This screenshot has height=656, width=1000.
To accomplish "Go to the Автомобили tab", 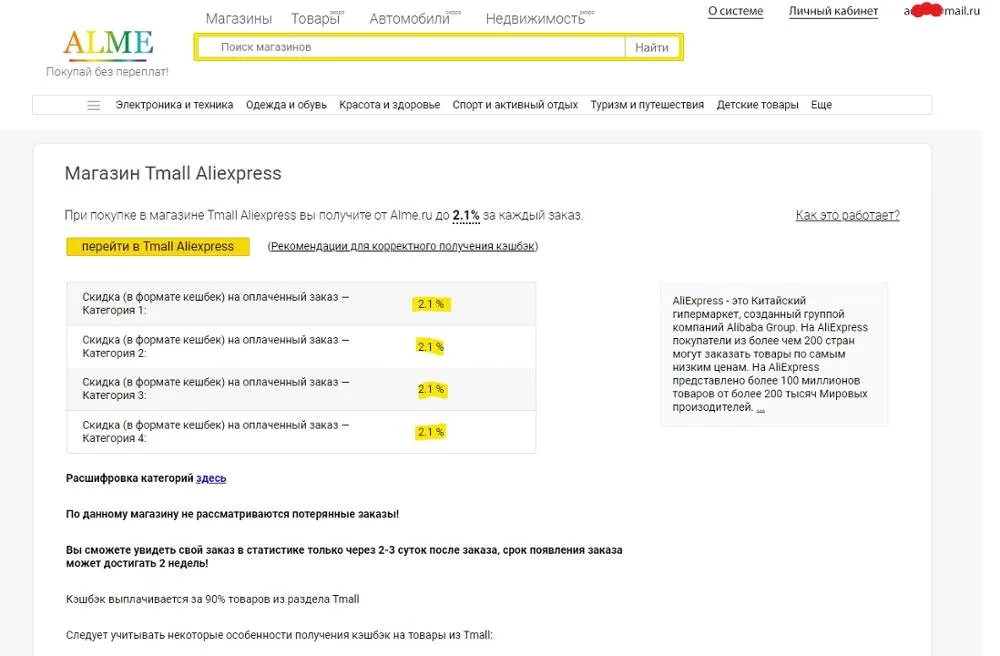I will tap(409, 18).
